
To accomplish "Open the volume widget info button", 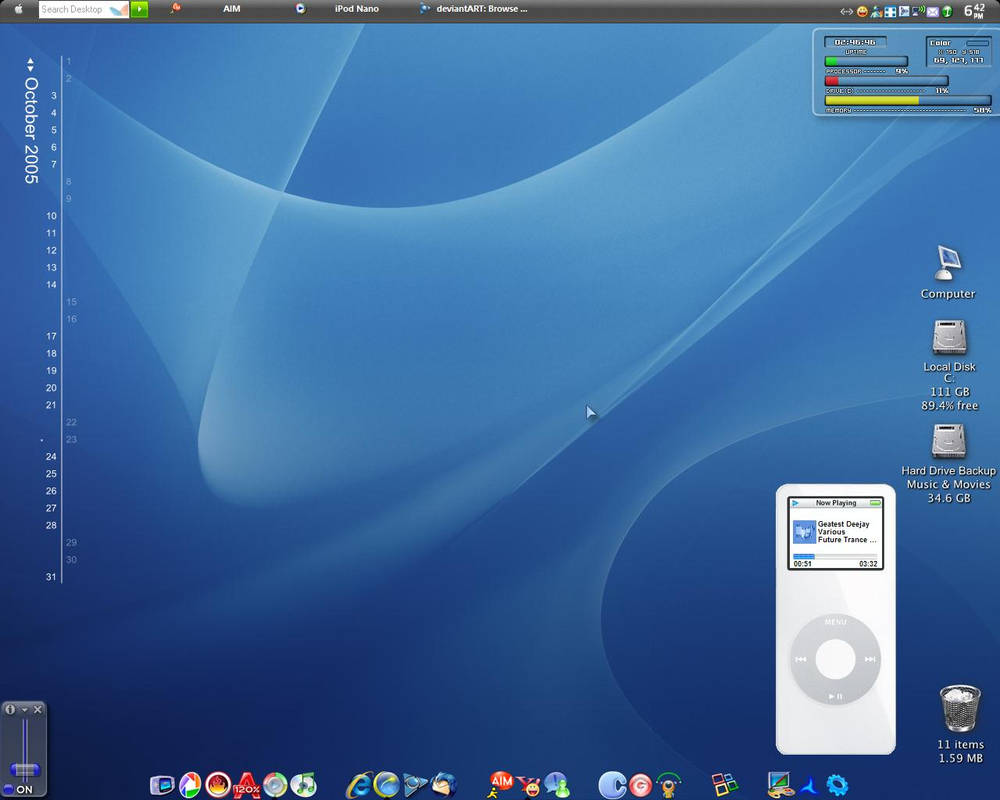I will 10,709.
